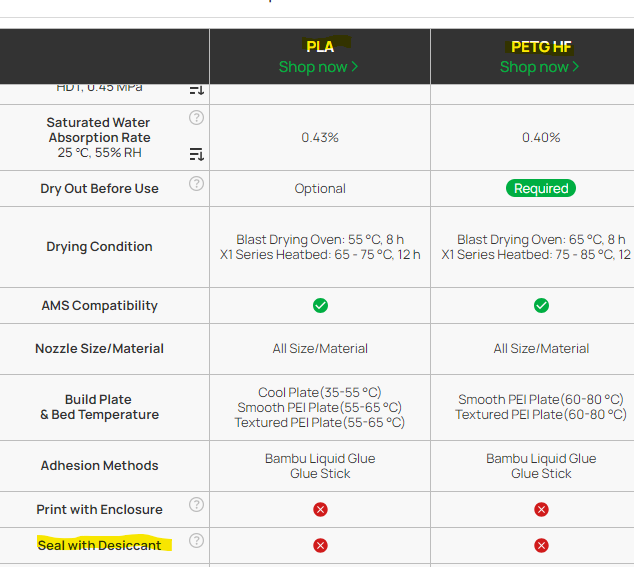This screenshot has height=567, width=634.
Task: Select the PLA column header
Action: click(320, 46)
